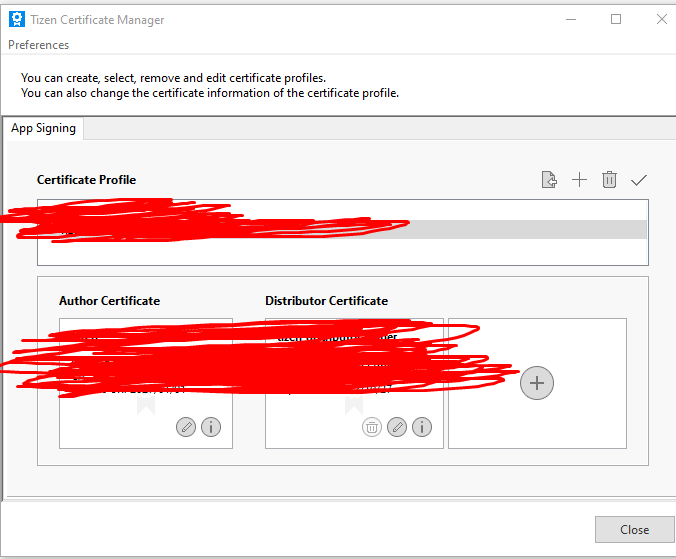Select the Author Certificate card

pos(146,383)
